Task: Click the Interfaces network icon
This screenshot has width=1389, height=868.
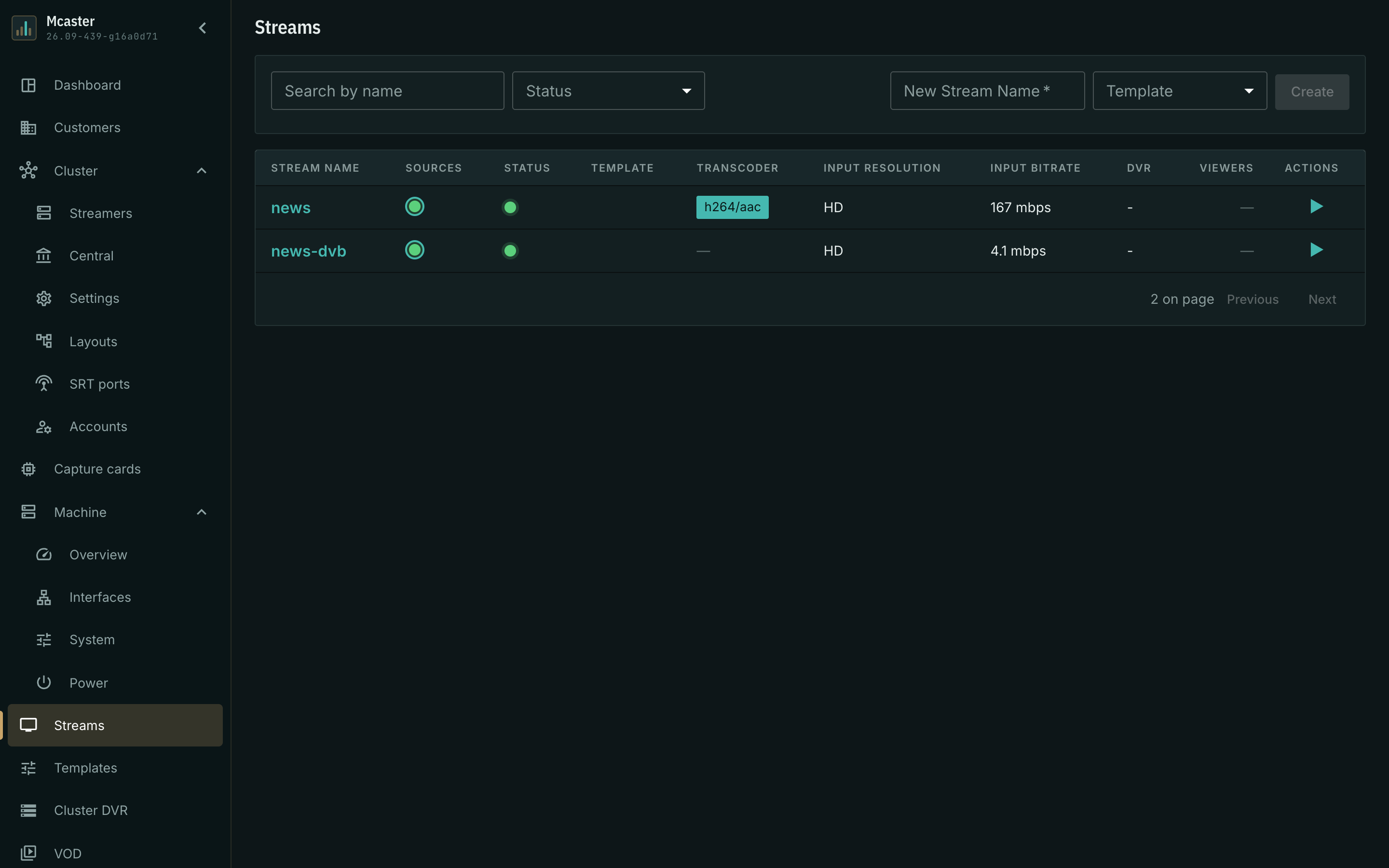Action: (43, 597)
